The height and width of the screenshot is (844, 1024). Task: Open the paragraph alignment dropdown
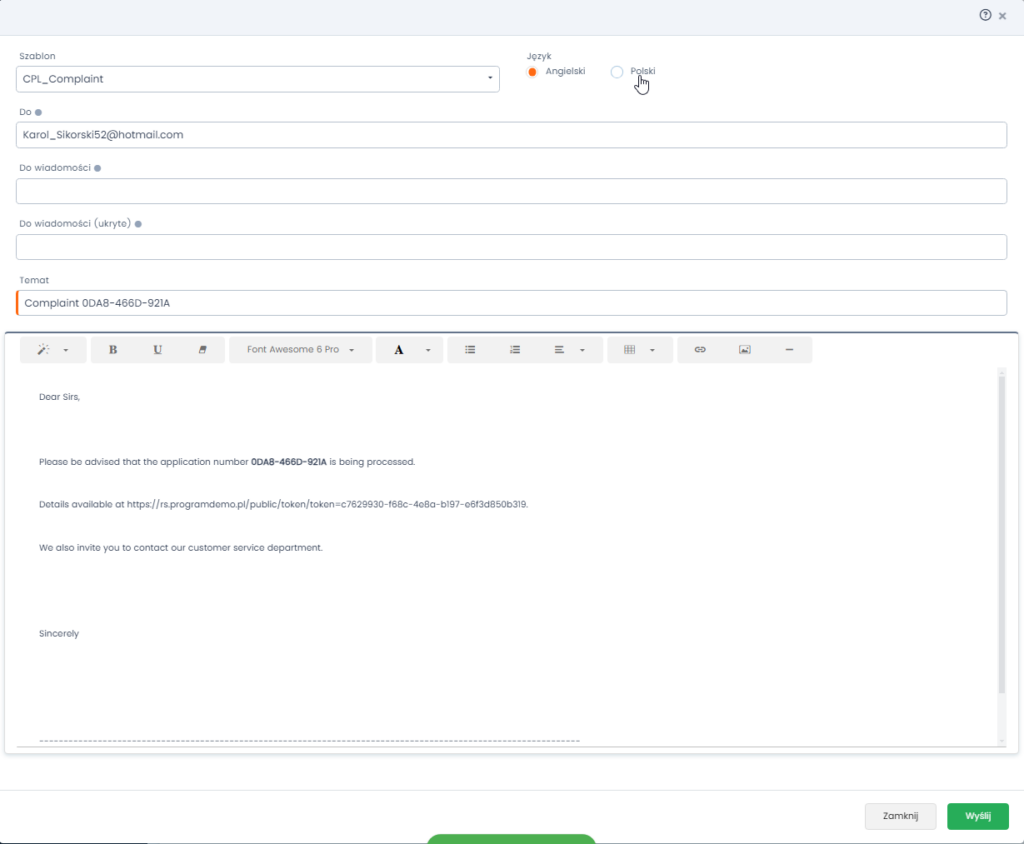point(569,350)
